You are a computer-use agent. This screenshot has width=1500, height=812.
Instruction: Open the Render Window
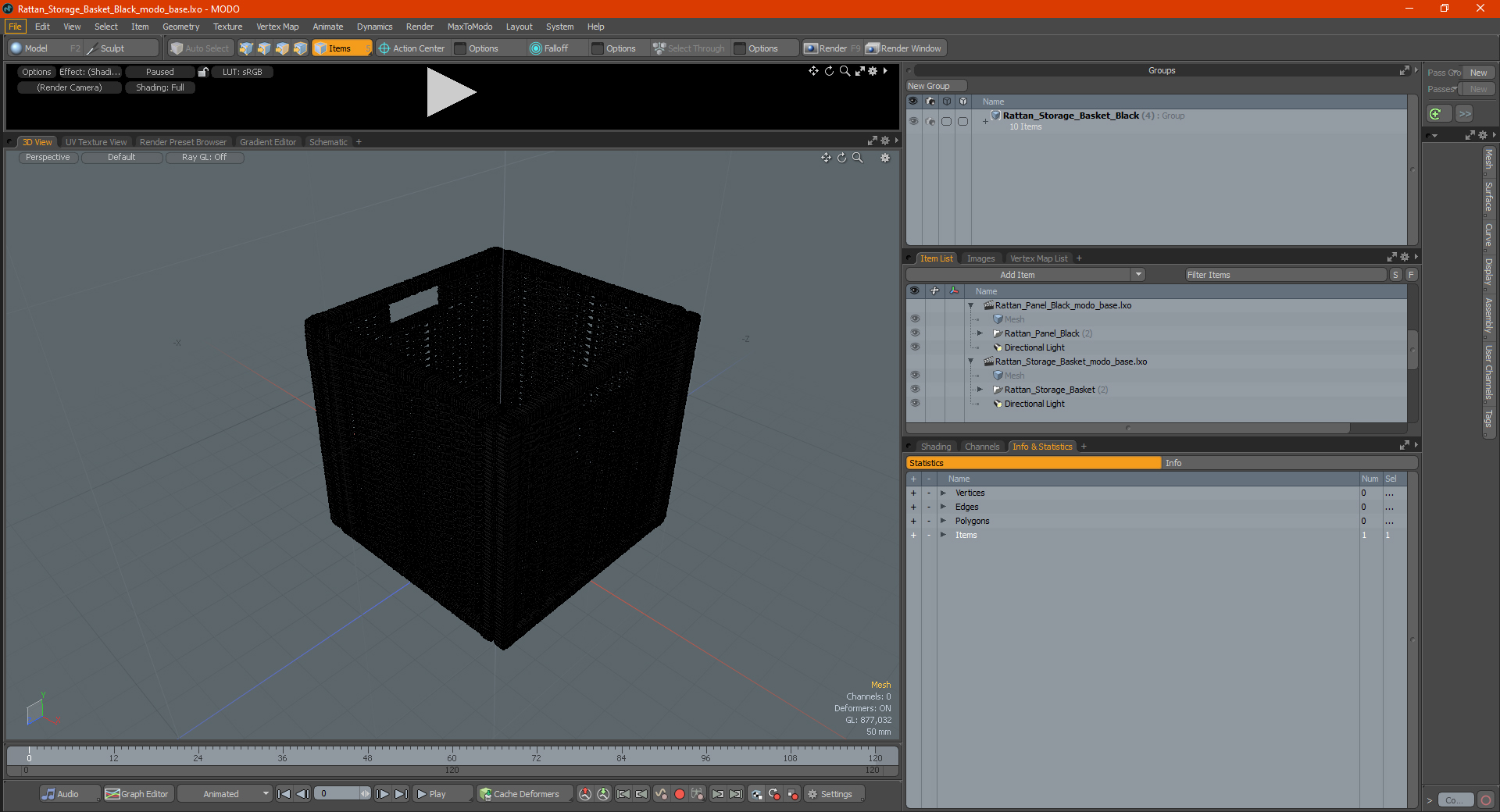pyautogui.click(x=904, y=48)
